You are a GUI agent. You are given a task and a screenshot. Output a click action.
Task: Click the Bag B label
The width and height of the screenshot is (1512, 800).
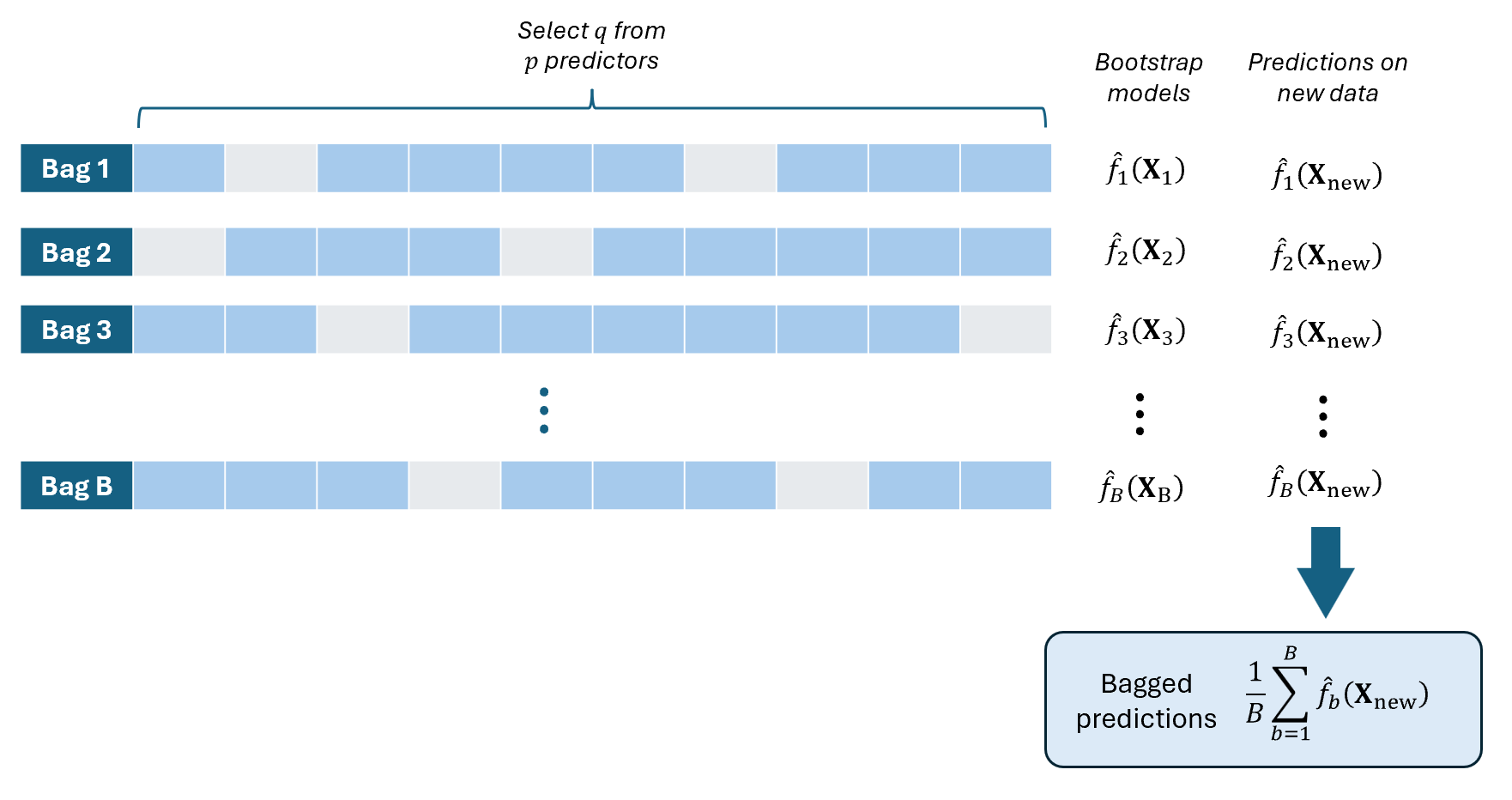pyautogui.click(x=76, y=486)
